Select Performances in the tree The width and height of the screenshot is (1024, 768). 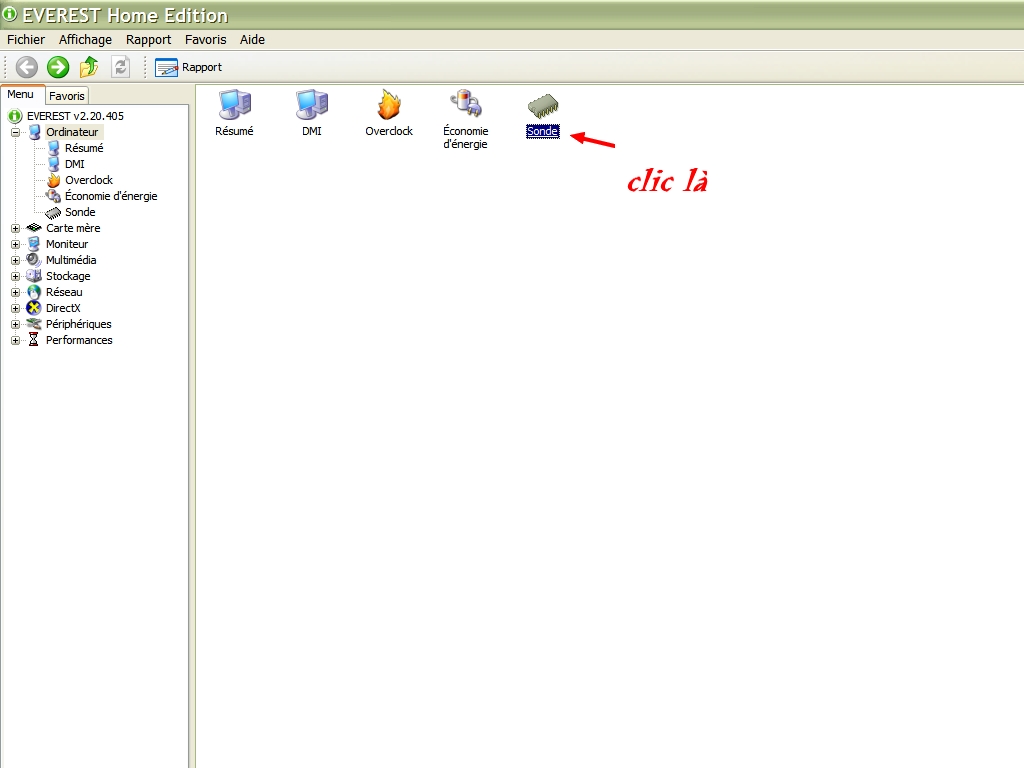79,340
